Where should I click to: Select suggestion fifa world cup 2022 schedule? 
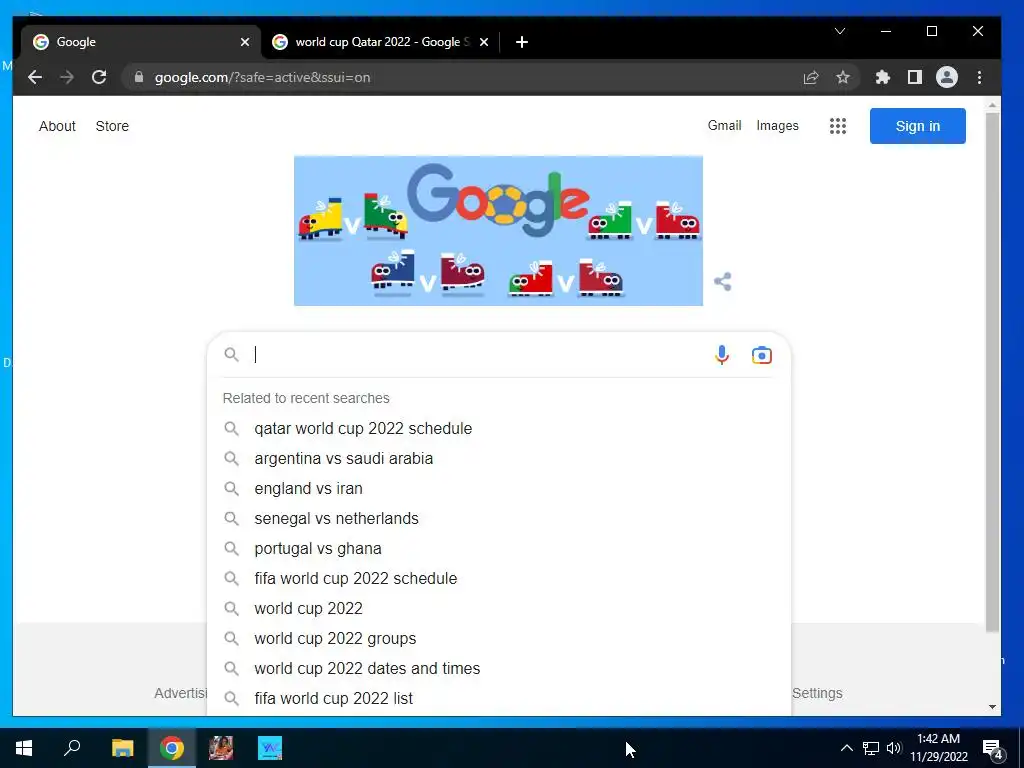pos(498,579)
